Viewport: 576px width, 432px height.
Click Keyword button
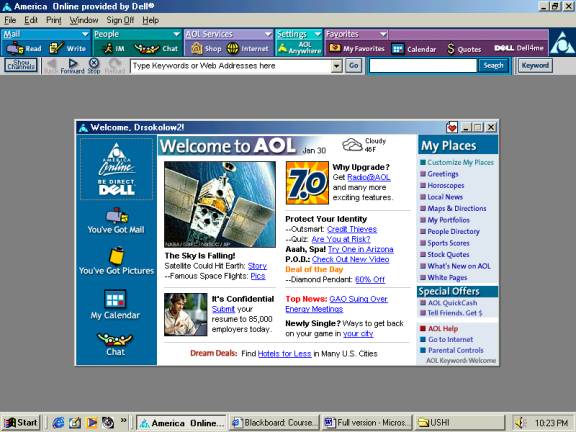535,66
